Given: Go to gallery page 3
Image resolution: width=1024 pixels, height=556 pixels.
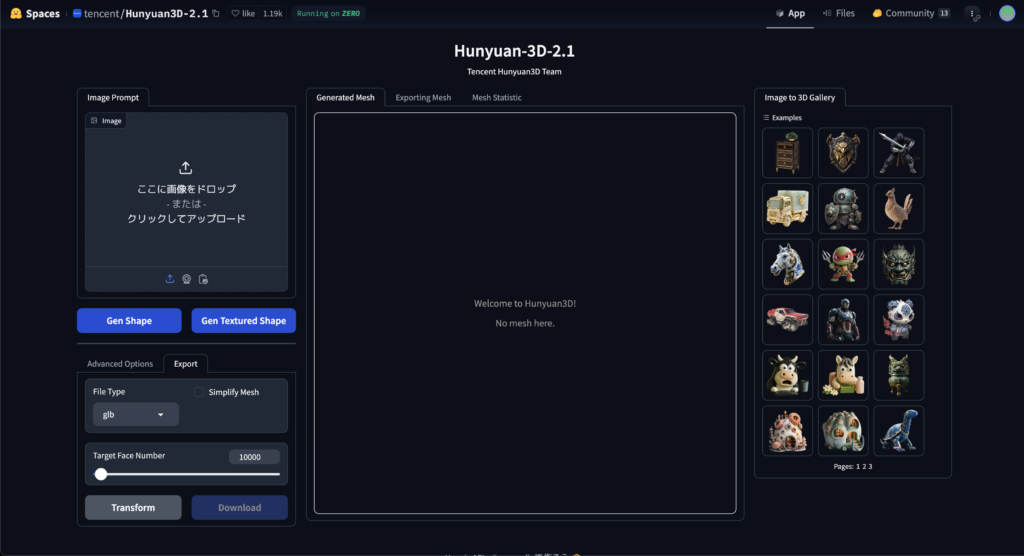Looking at the screenshot, I should tap(871, 466).
